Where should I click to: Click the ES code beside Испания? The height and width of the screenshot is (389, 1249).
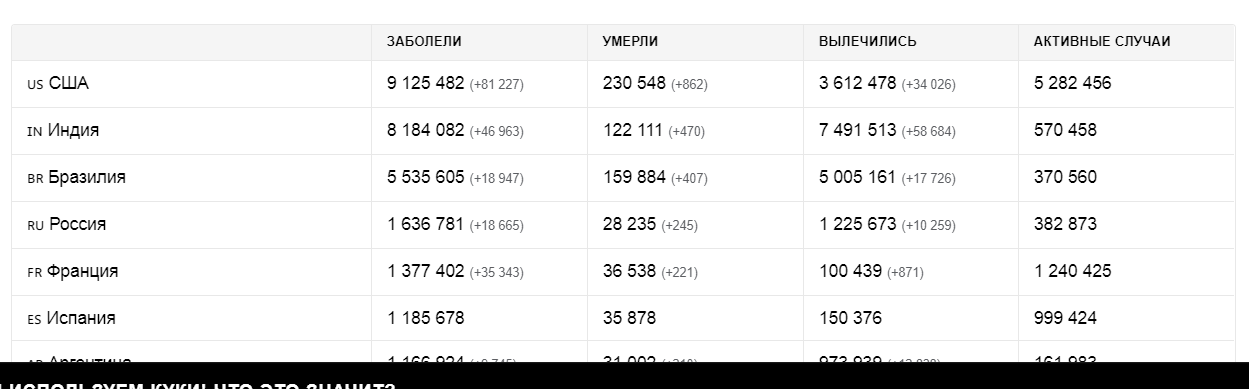pyautogui.click(x=35, y=320)
